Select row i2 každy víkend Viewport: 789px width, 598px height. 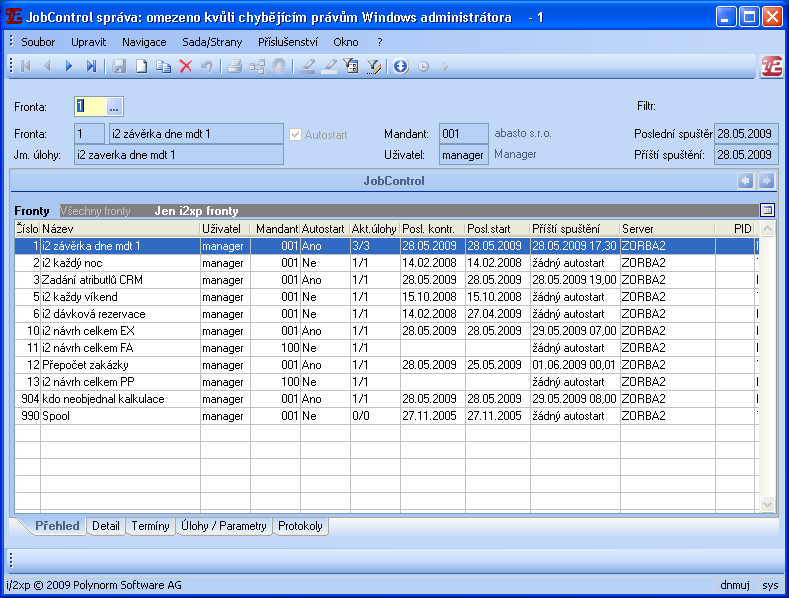tap(385, 297)
